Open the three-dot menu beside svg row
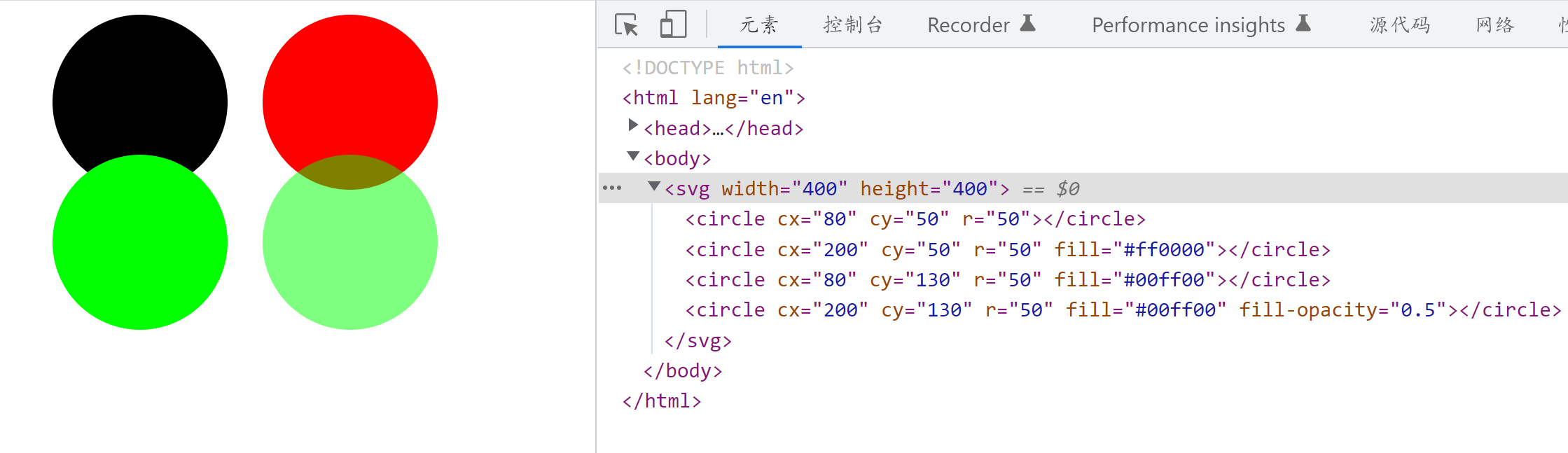The width and height of the screenshot is (1568, 453). pos(612,188)
